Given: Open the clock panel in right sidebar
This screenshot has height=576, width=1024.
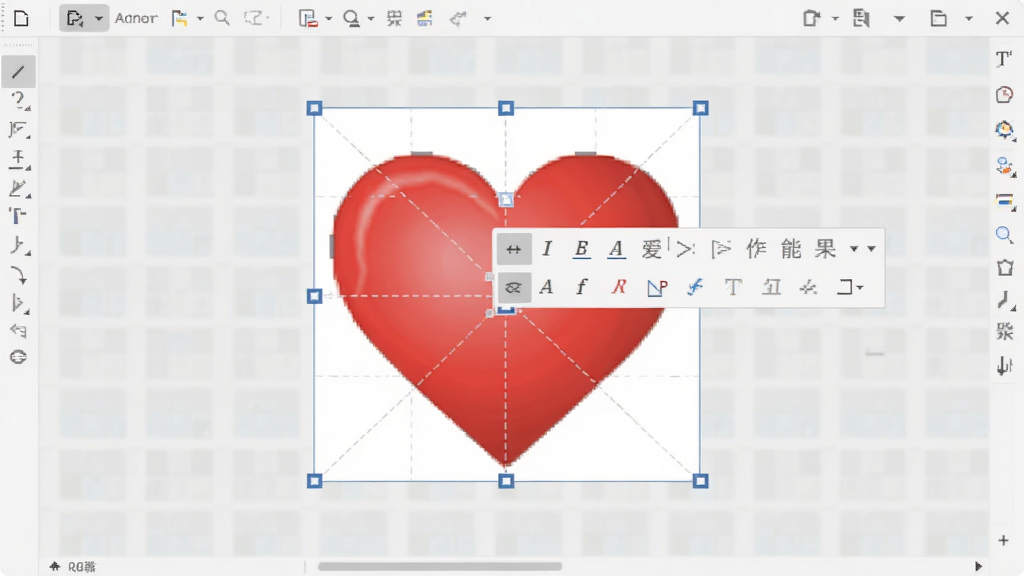Looking at the screenshot, I should coord(1004,95).
